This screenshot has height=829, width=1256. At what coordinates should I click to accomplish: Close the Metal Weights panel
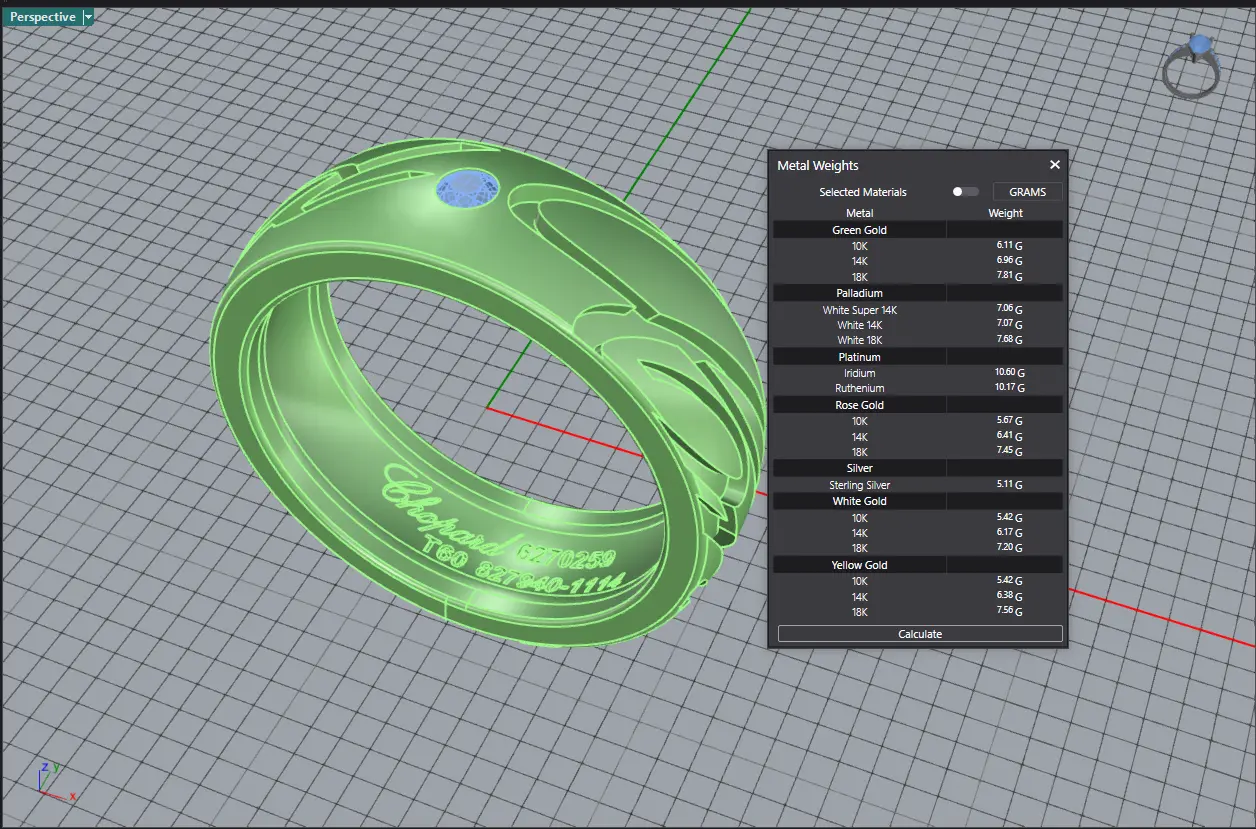(1054, 165)
